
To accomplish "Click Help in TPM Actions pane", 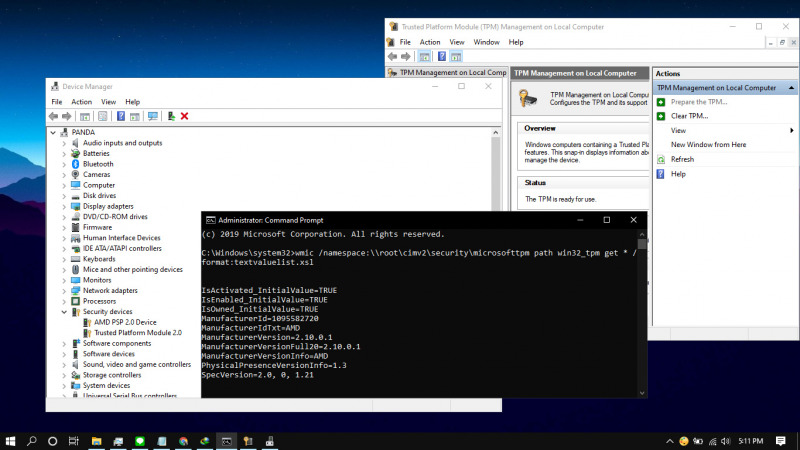I will (x=678, y=174).
